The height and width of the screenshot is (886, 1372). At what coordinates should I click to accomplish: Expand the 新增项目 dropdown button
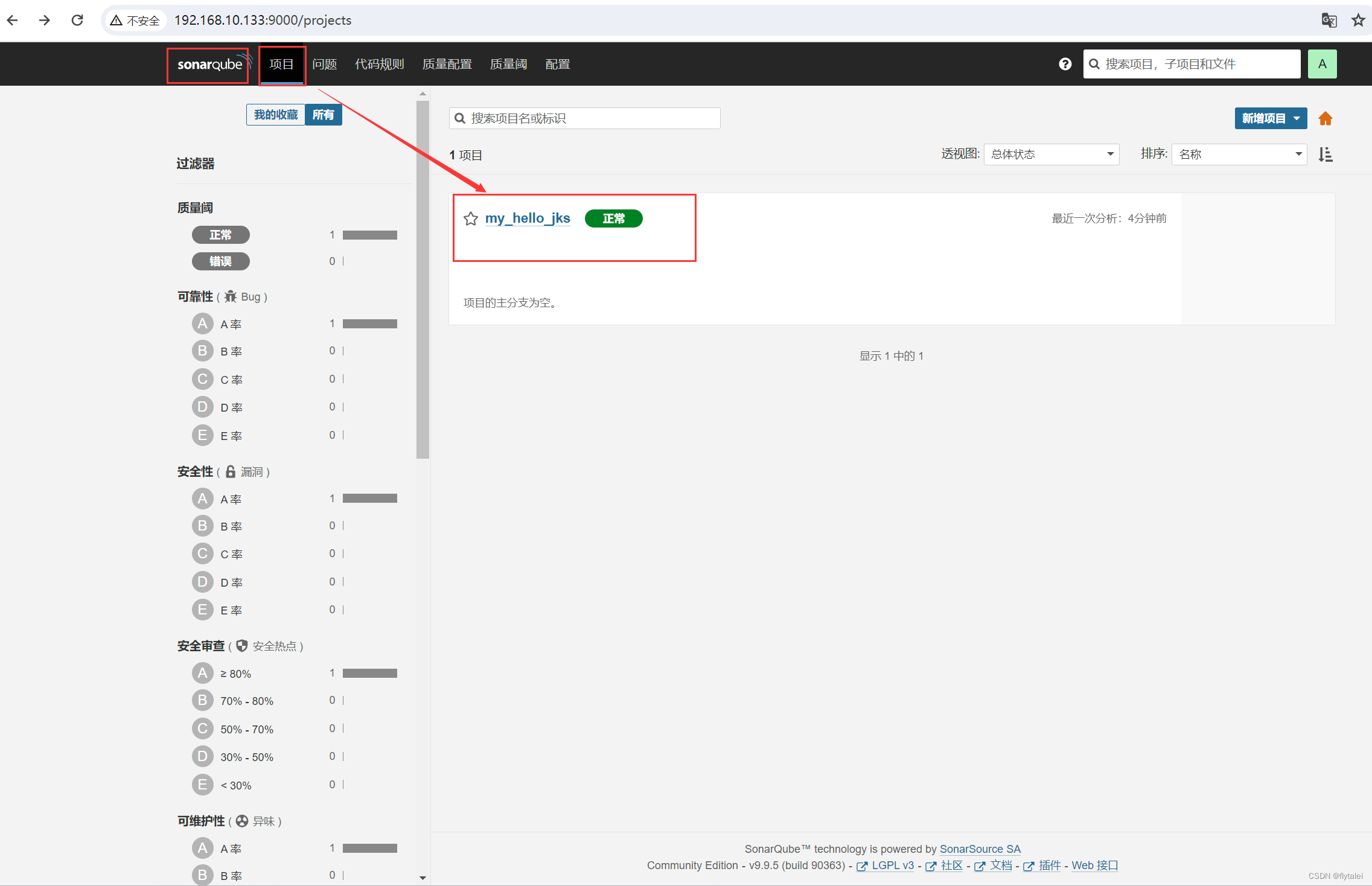pyautogui.click(x=1271, y=118)
